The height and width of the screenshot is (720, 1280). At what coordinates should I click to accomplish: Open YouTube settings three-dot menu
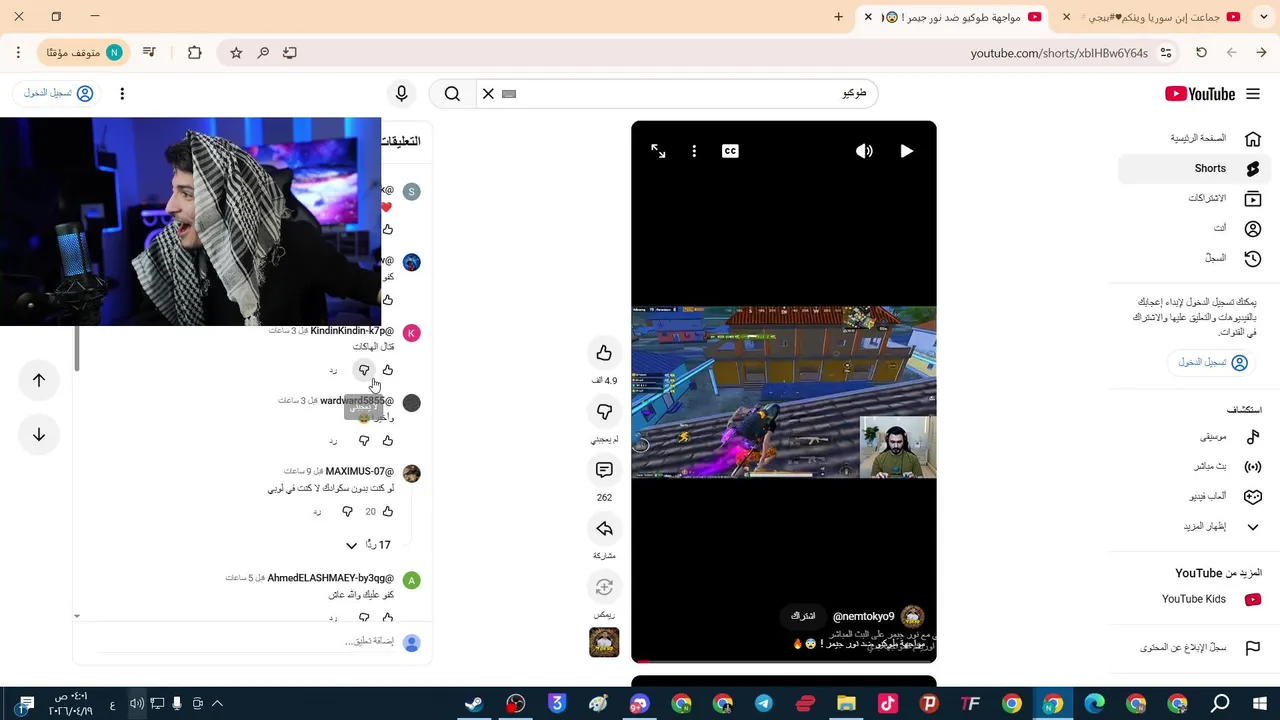point(122,94)
